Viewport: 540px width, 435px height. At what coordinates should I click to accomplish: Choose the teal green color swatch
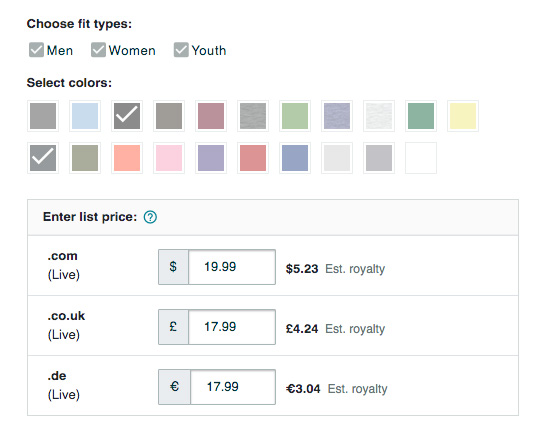[x=421, y=116]
